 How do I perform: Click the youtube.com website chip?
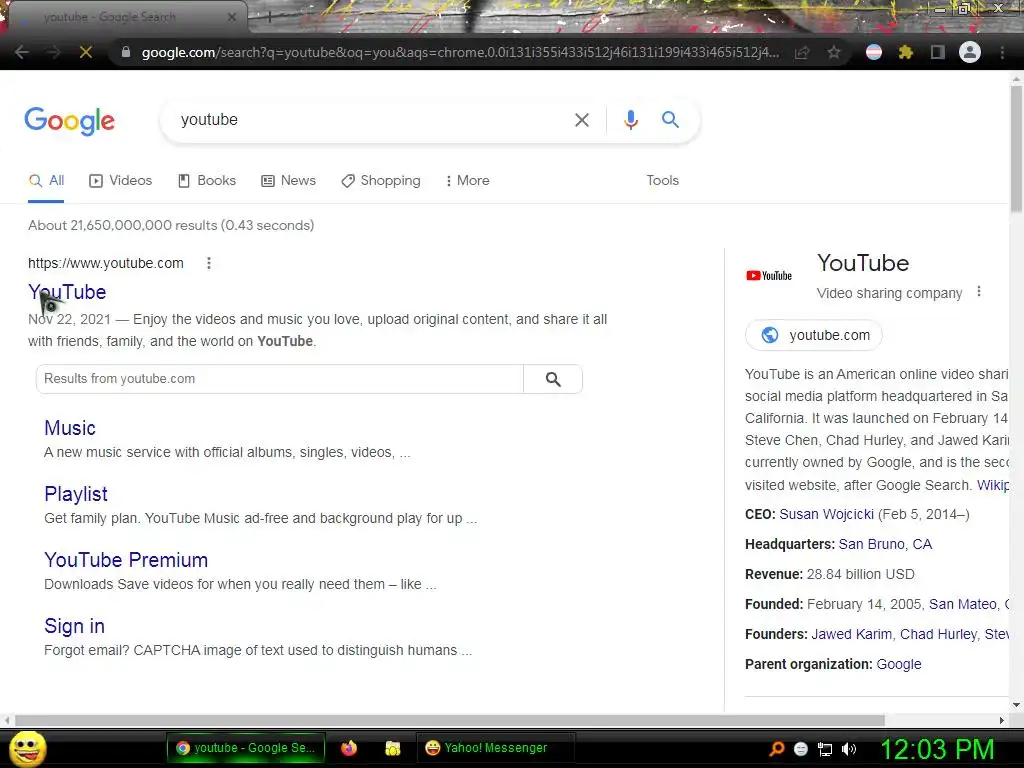pyautogui.click(x=814, y=335)
